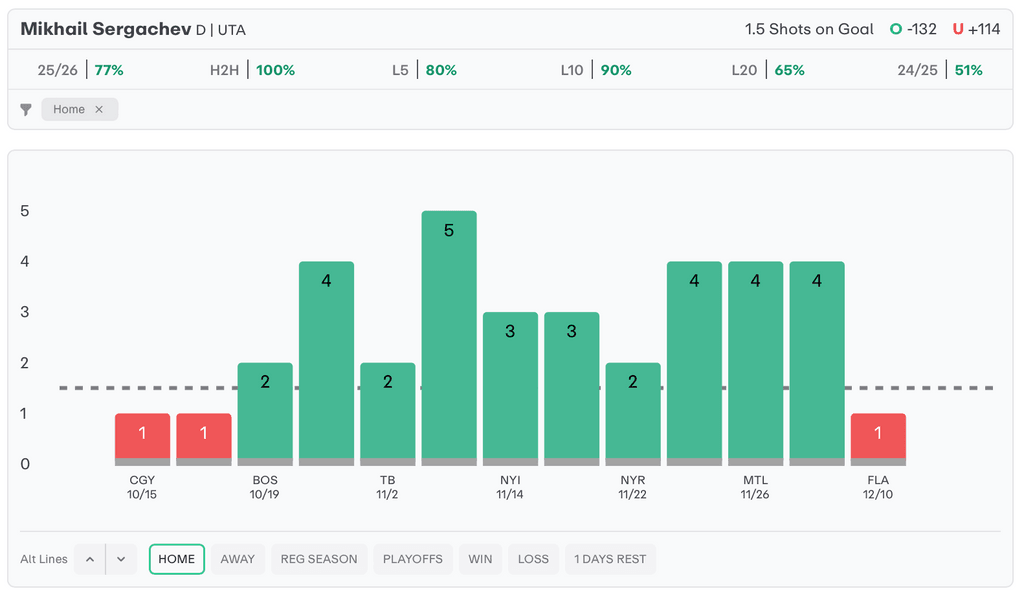Image resolution: width=1024 pixels, height=598 pixels.
Task: Switch to the L10 90% split
Action: tap(595, 70)
